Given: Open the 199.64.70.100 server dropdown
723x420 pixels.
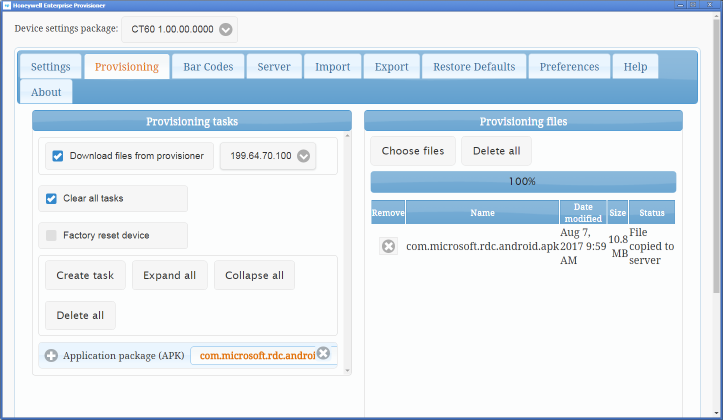Looking at the screenshot, I should click(268, 156).
